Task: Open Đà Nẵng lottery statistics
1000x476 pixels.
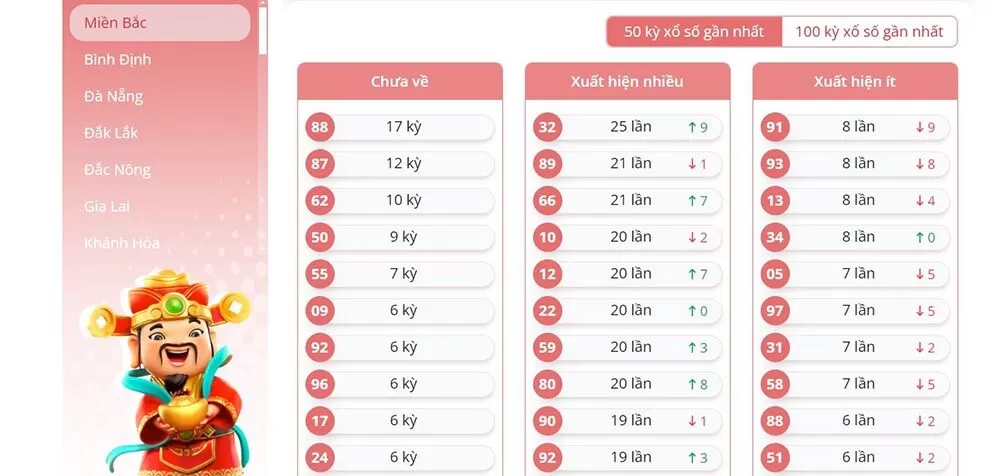Action: [x=114, y=96]
